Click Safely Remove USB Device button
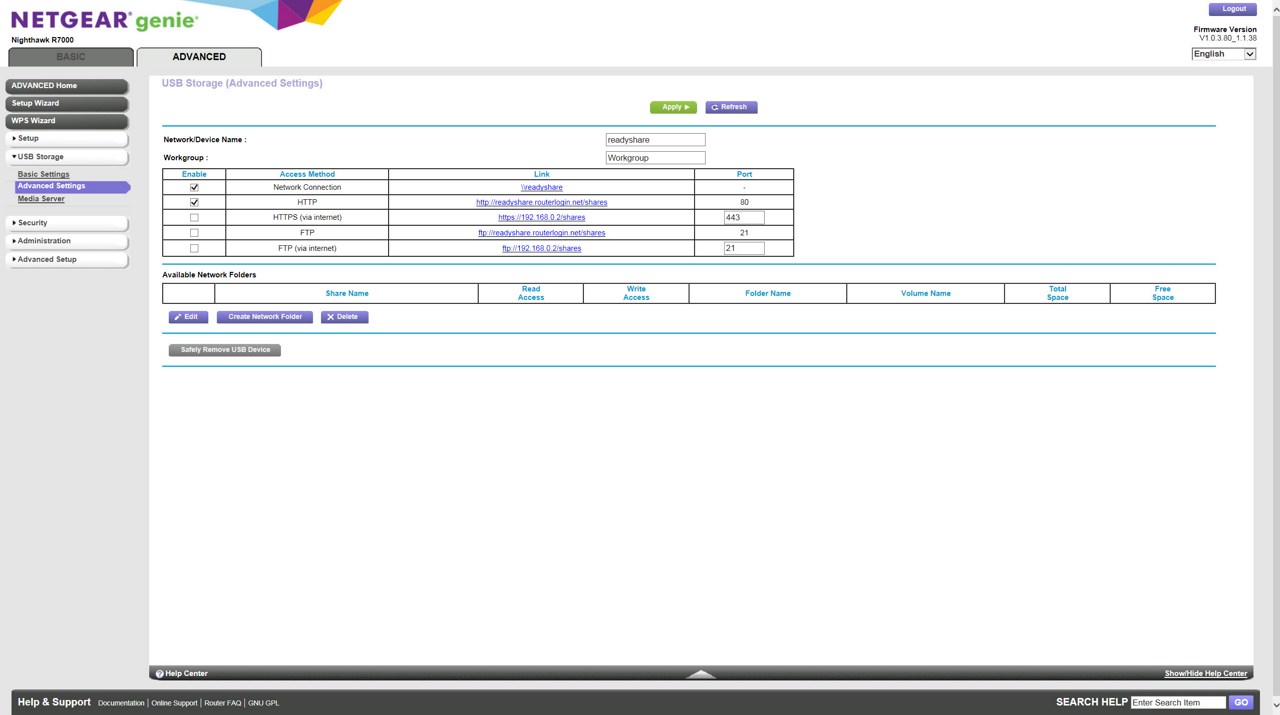Screen dimensions: 1280x715 tap(225, 350)
